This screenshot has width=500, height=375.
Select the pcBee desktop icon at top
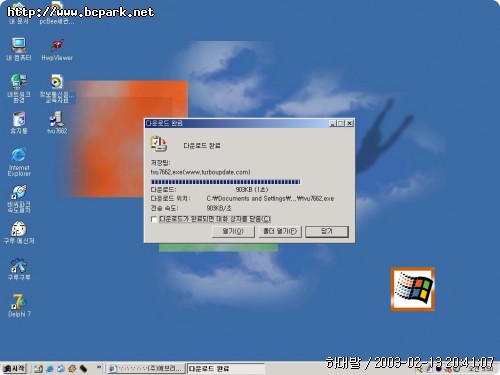coord(57,13)
